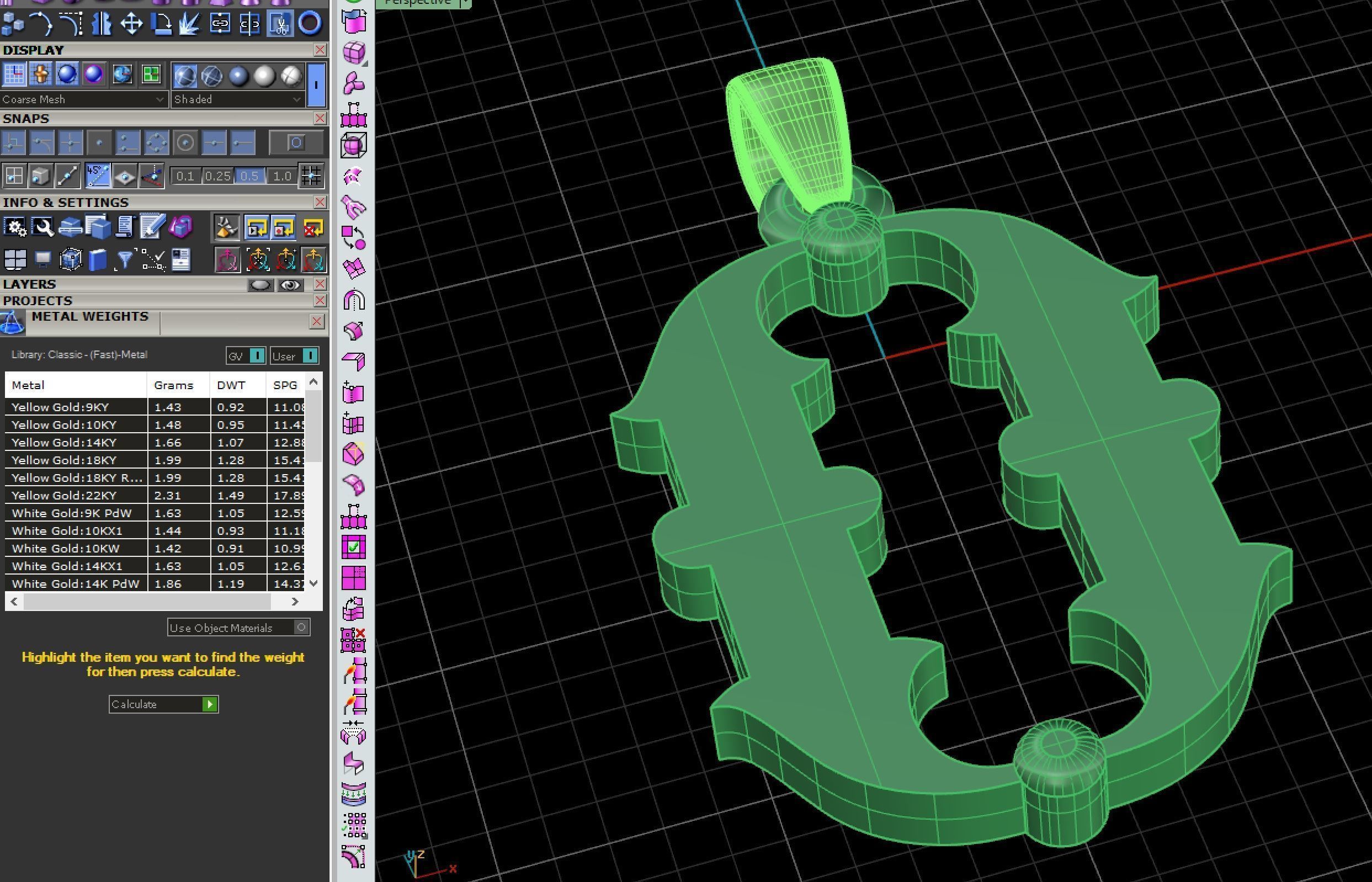This screenshot has height=882, width=1372.
Task: Toggle the Point snap
Action: pyautogui.click(x=99, y=142)
